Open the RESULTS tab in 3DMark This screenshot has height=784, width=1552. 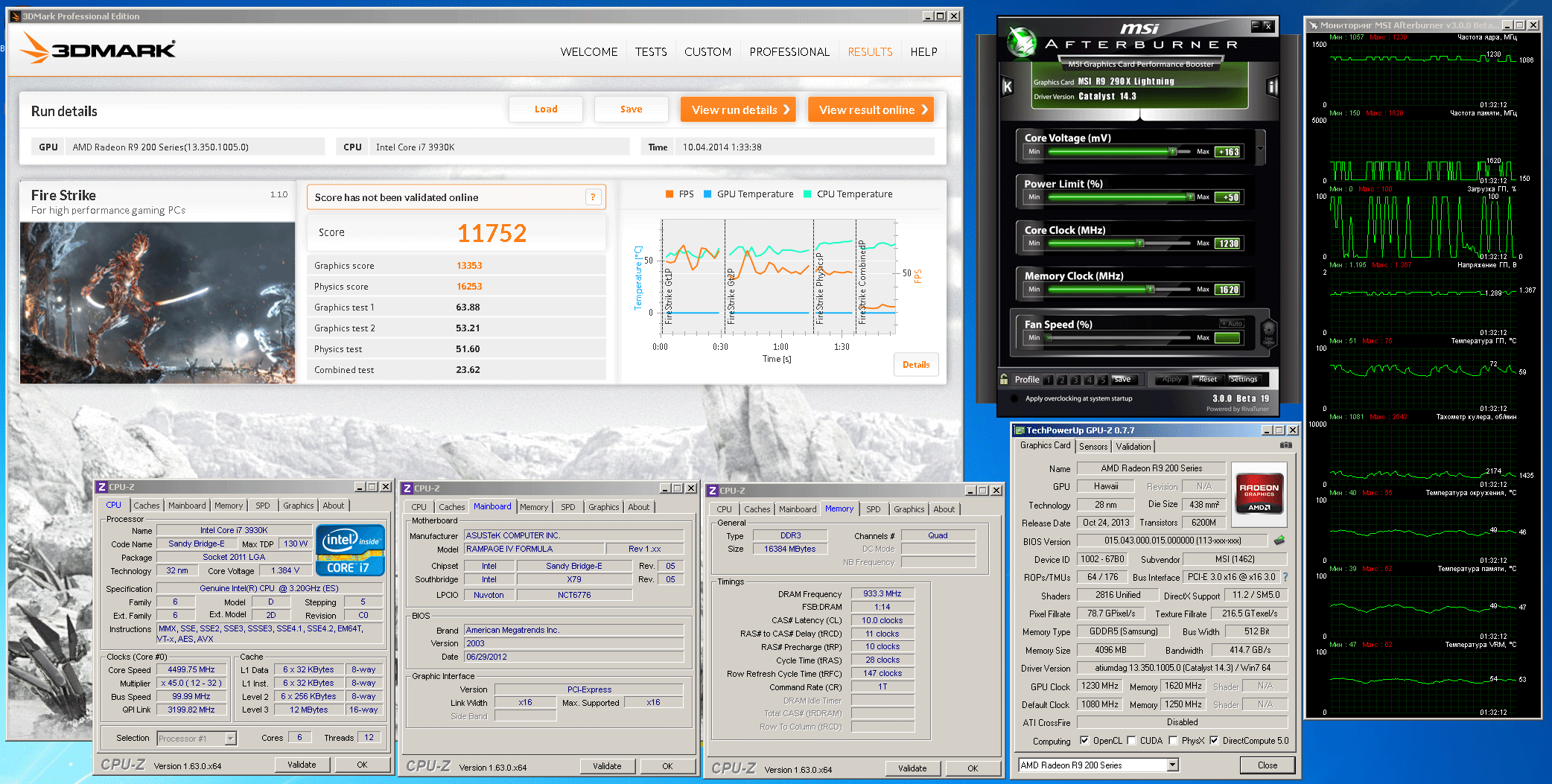[870, 52]
